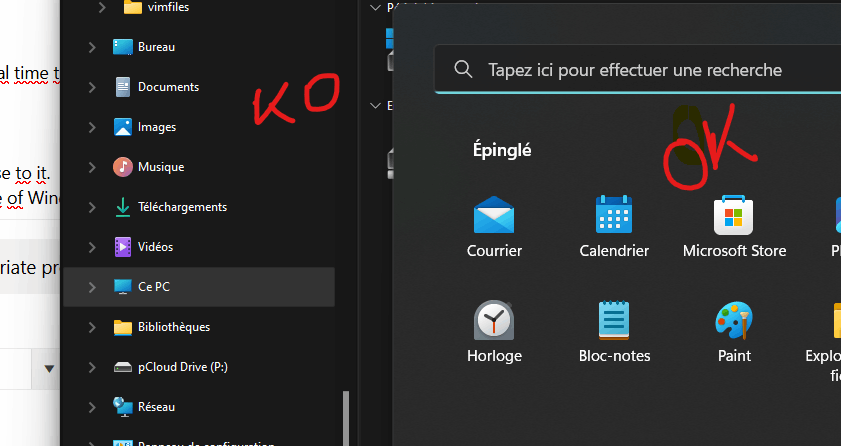Click the Réseau network icon
This screenshot has height=446, width=841.
(123, 407)
